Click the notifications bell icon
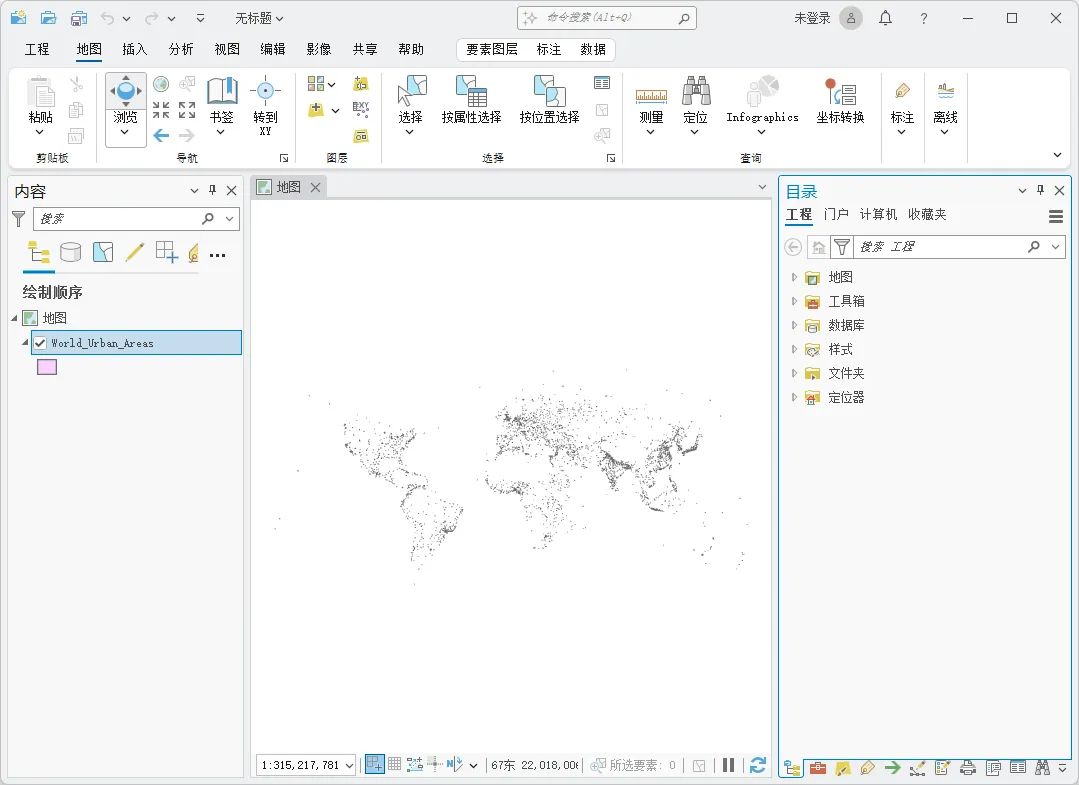The width and height of the screenshot is (1079, 785). click(x=886, y=19)
